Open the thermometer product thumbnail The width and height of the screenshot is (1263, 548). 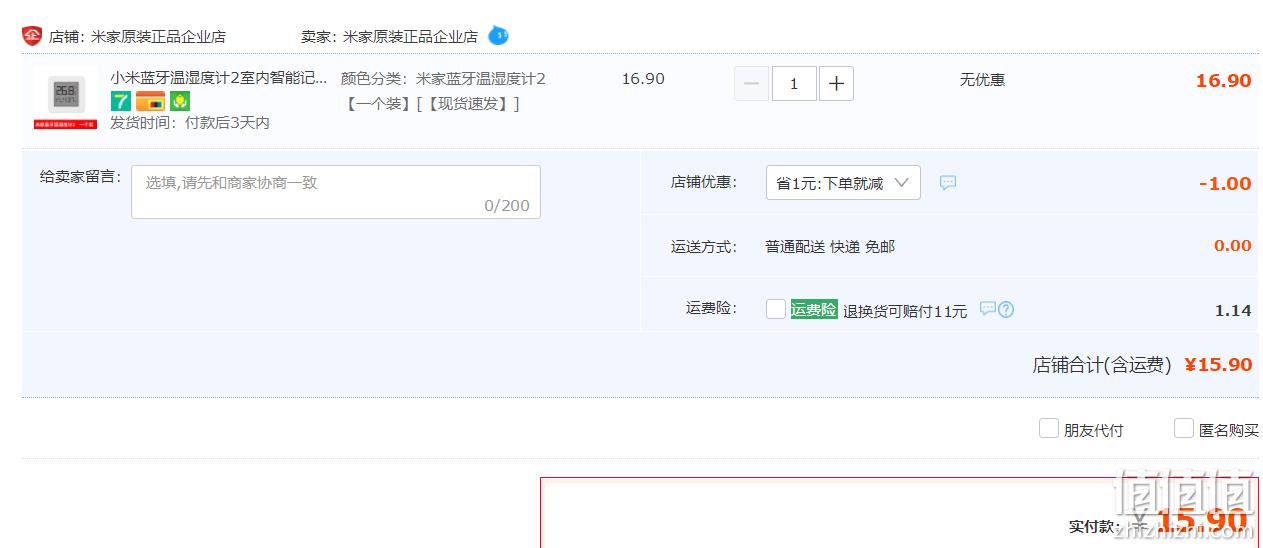65,99
